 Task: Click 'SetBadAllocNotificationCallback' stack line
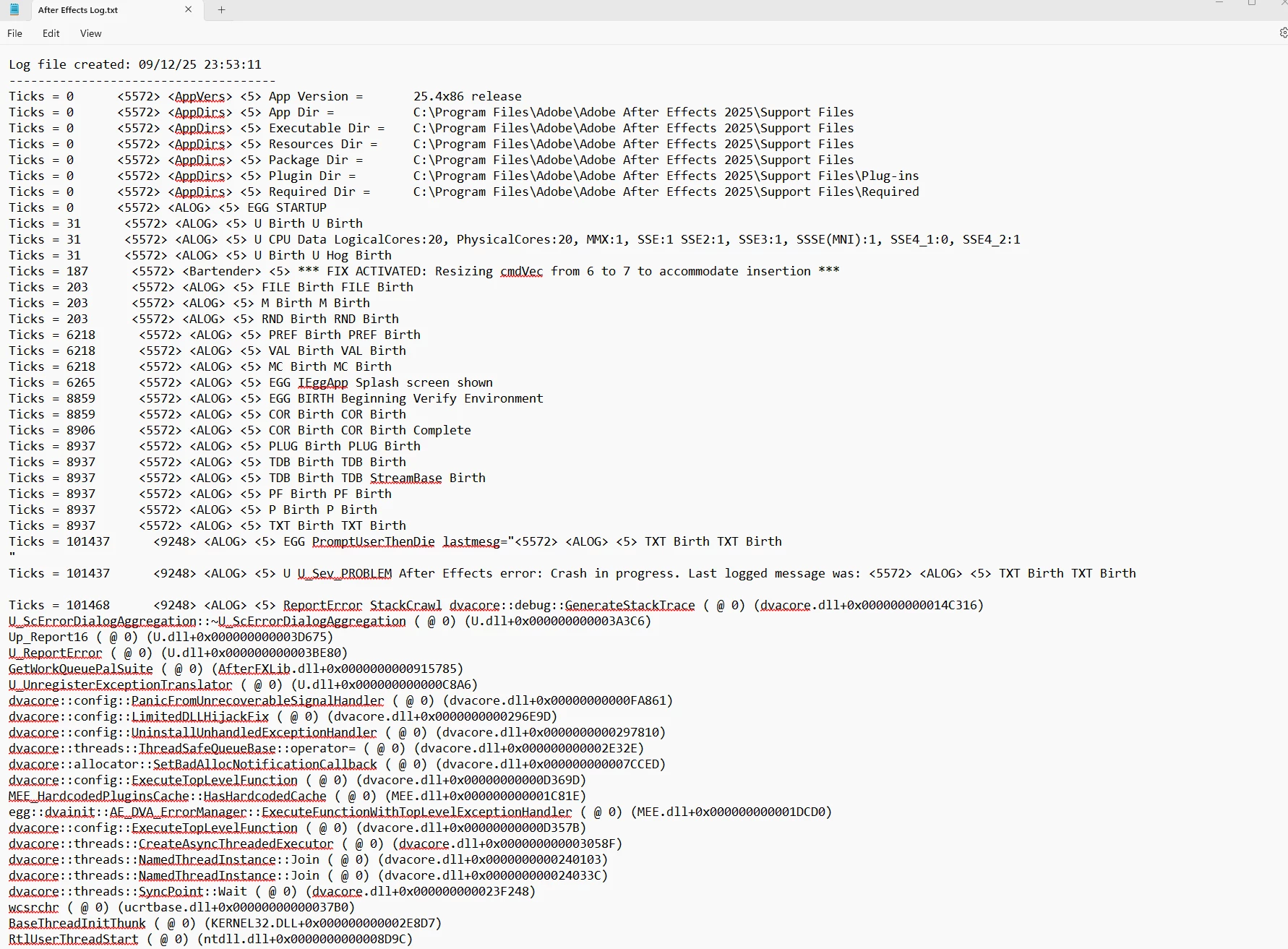(337, 764)
